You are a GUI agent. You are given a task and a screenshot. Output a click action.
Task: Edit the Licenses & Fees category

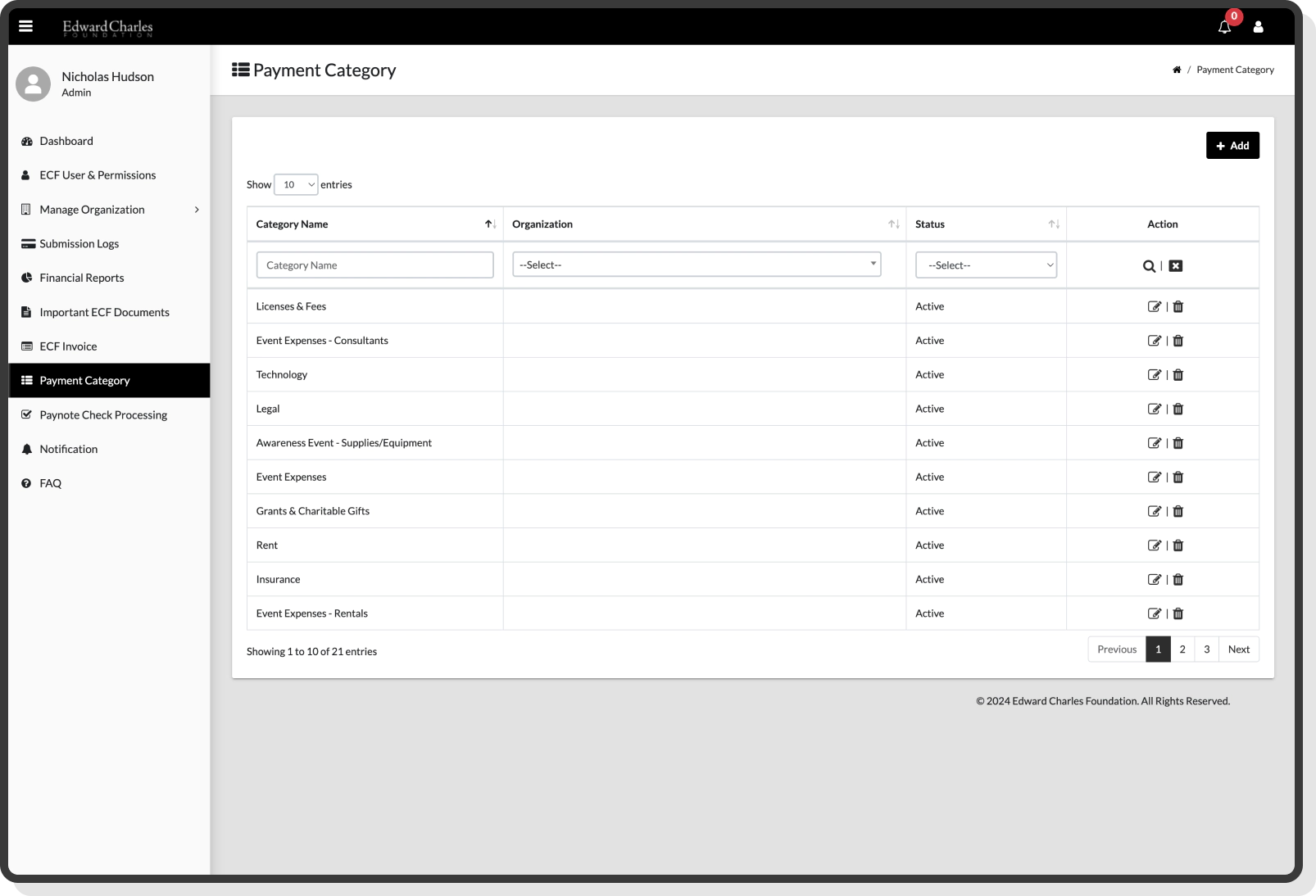pos(1155,305)
